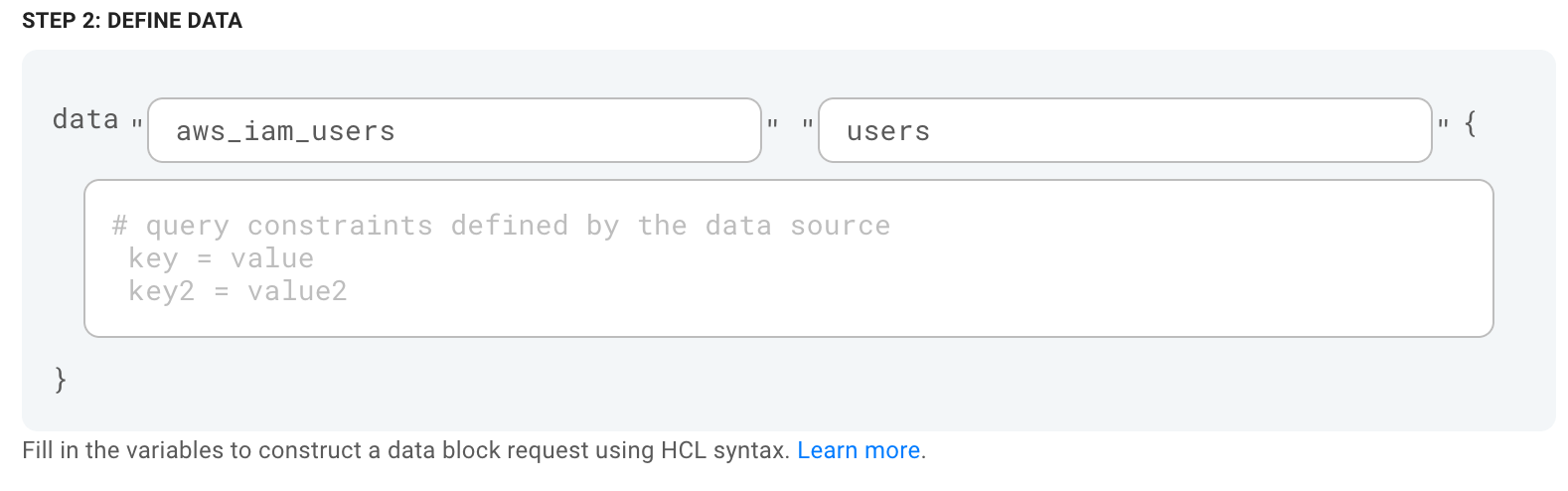Click empty area at bottom of constraints box
Viewport: 1568px width, 491px height.
click(789, 321)
